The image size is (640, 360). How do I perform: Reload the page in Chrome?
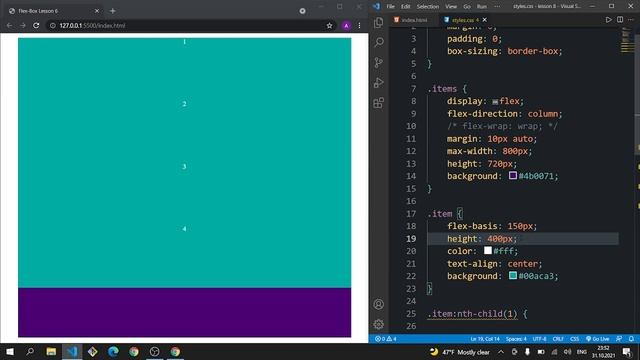click(36, 25)
